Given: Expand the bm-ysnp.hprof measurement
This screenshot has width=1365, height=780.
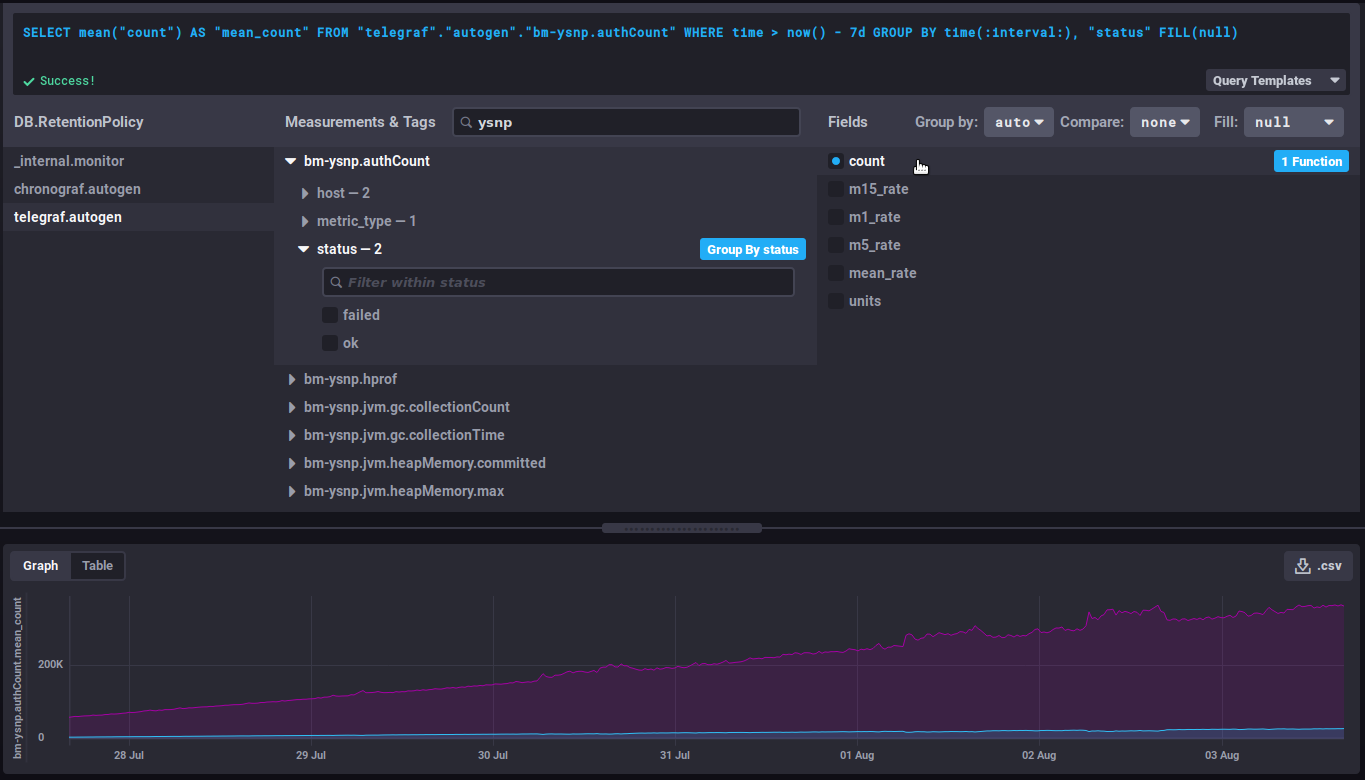Looking at the screenshot, I should tap(292, 379).
